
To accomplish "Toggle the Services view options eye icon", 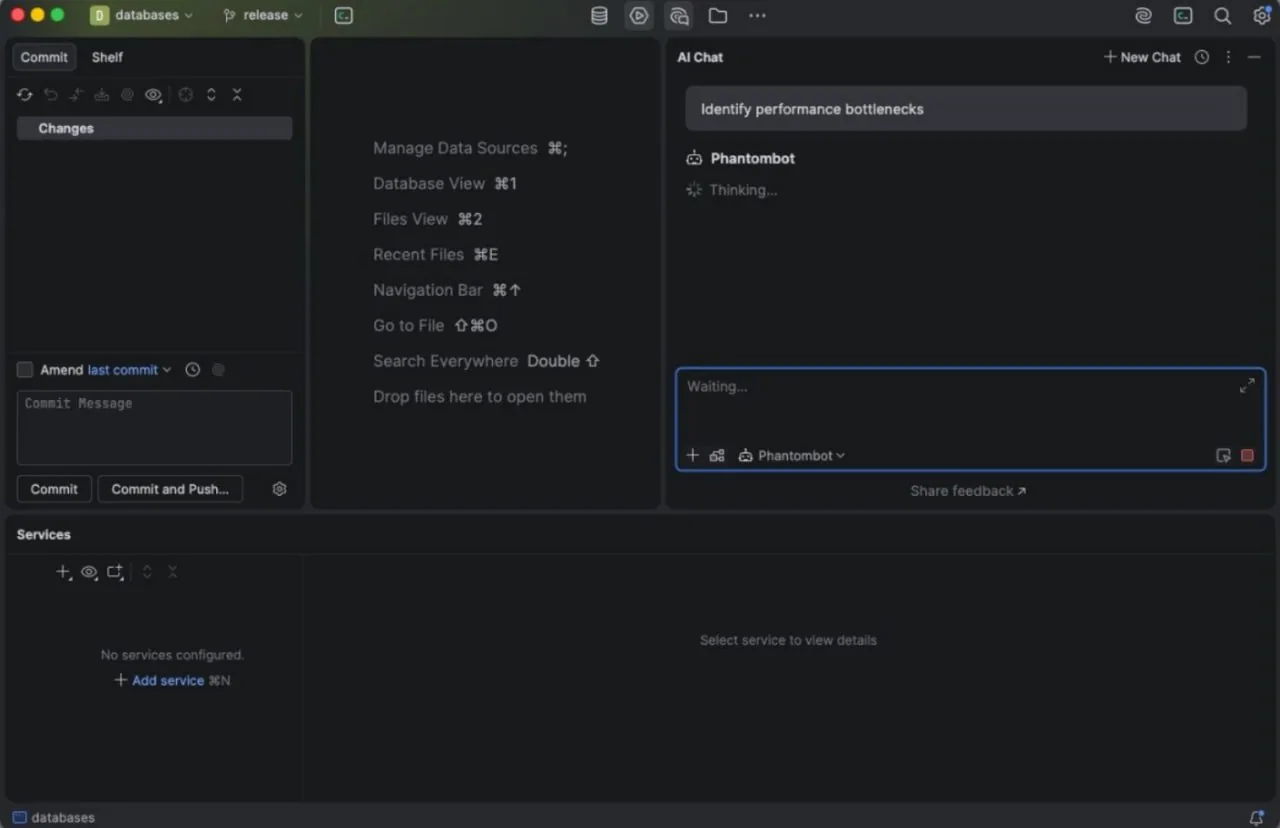I will click(89, 572).
